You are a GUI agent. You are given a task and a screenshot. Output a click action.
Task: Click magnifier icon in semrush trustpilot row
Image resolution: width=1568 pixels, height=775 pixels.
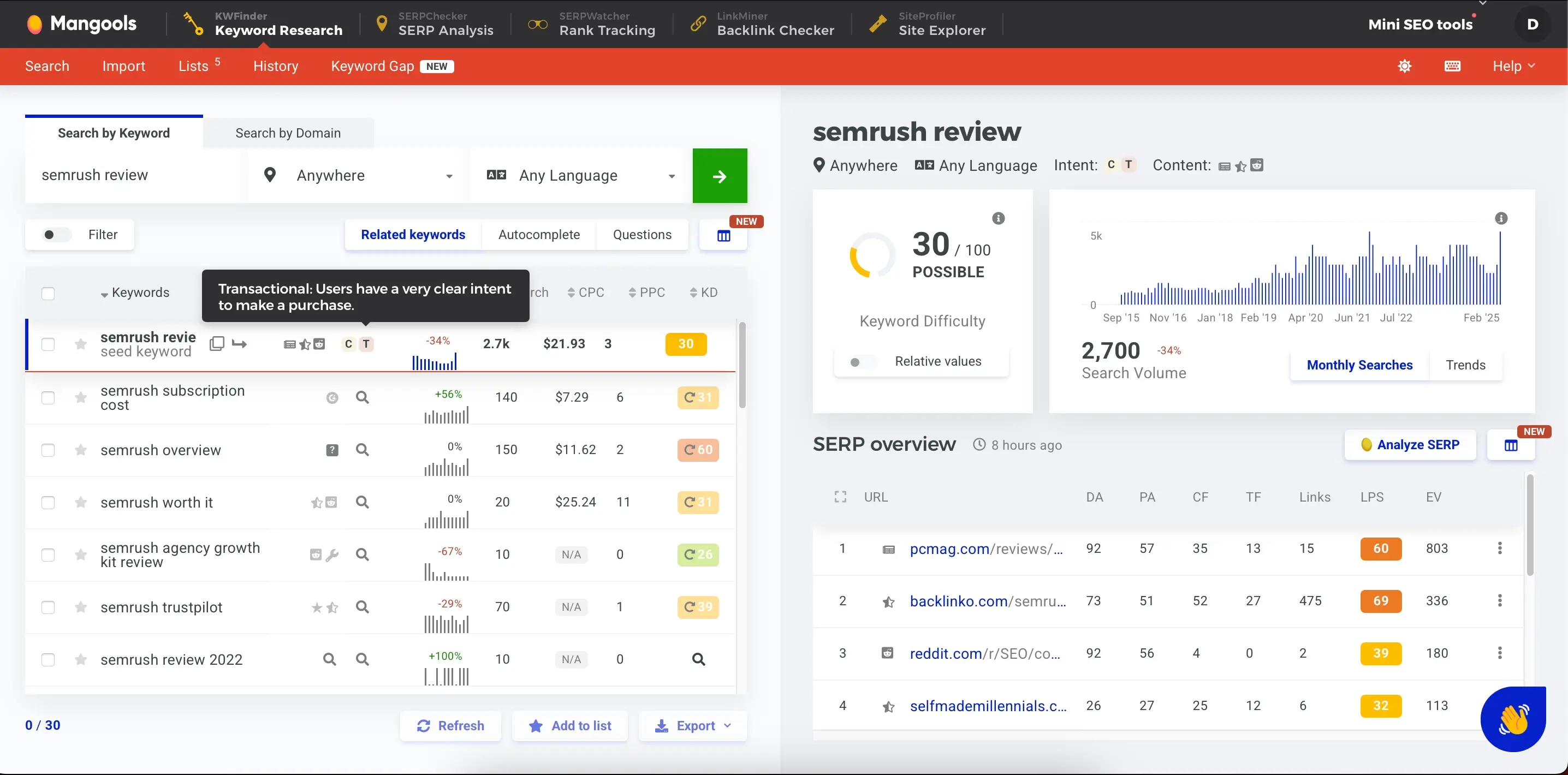pyautogui.click(x=362, y=607)
